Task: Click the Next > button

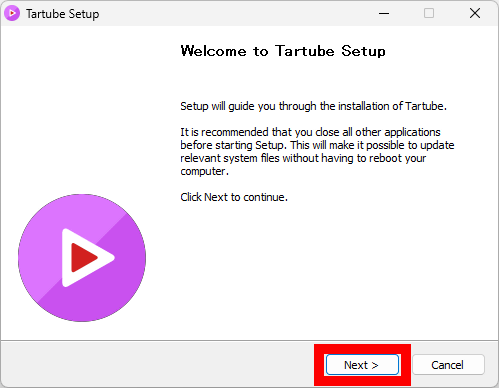Action: pos(362,365)
